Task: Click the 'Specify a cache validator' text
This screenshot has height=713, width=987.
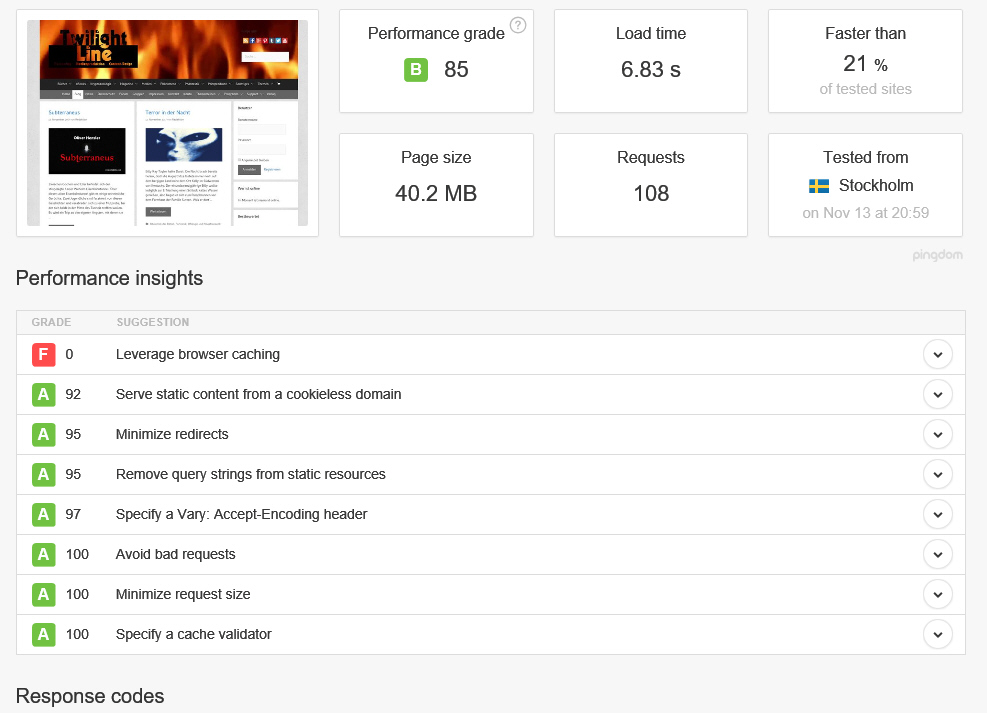Action: (194, 634)
